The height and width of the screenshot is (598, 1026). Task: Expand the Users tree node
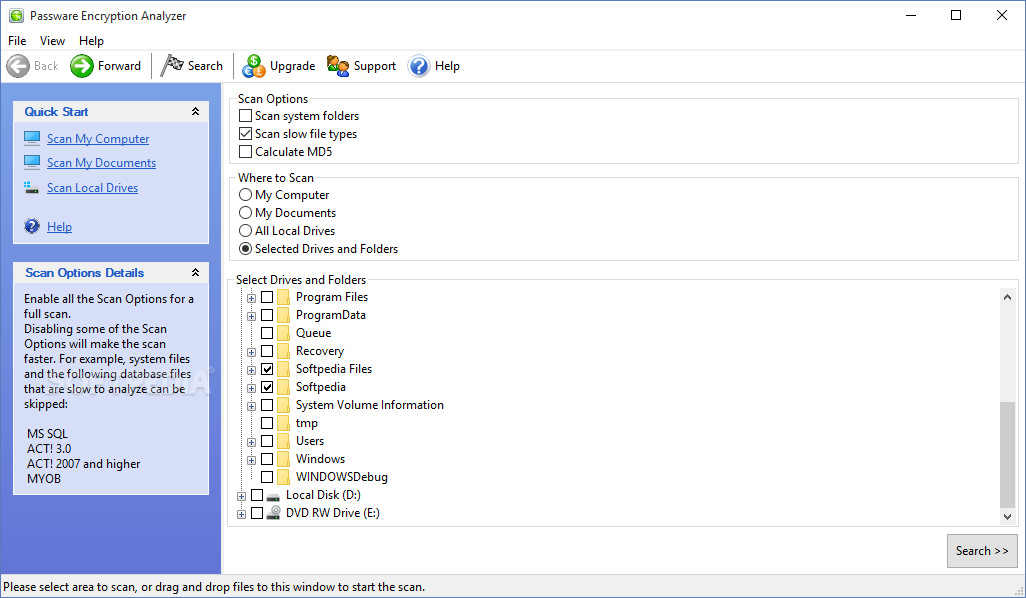[x=251, y=442]
